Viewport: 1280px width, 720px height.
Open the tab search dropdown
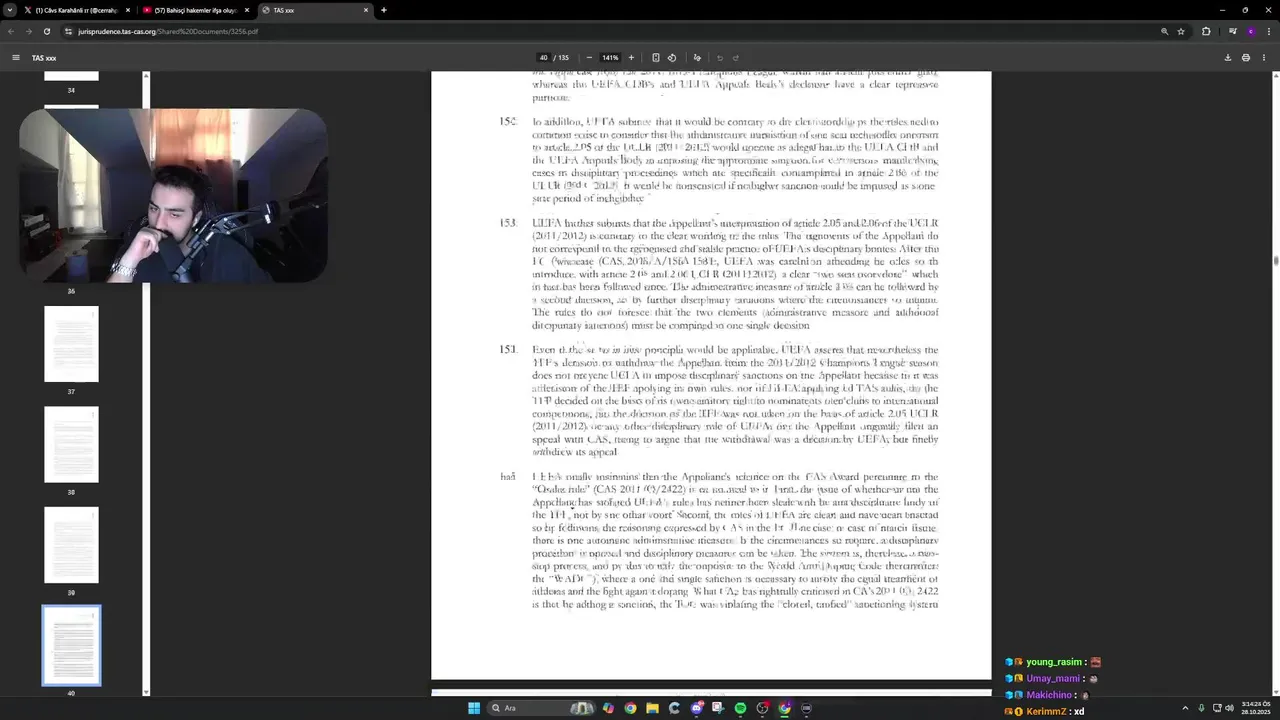coord(9,10)
